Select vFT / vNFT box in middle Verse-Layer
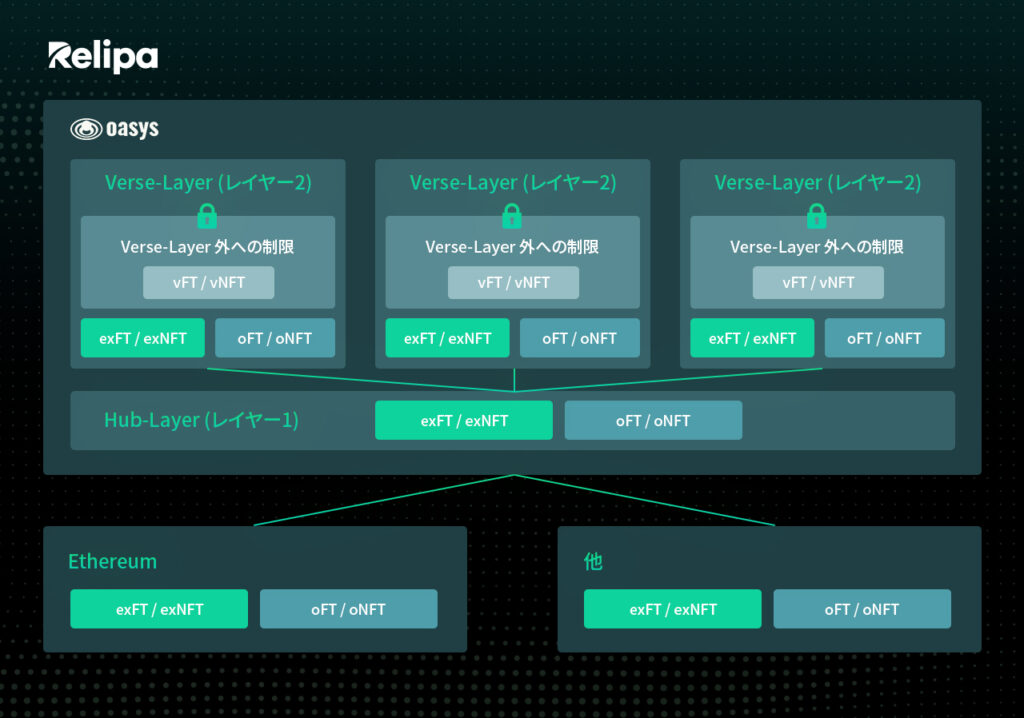Screen dimensions: 1024x718 [513, 282]
